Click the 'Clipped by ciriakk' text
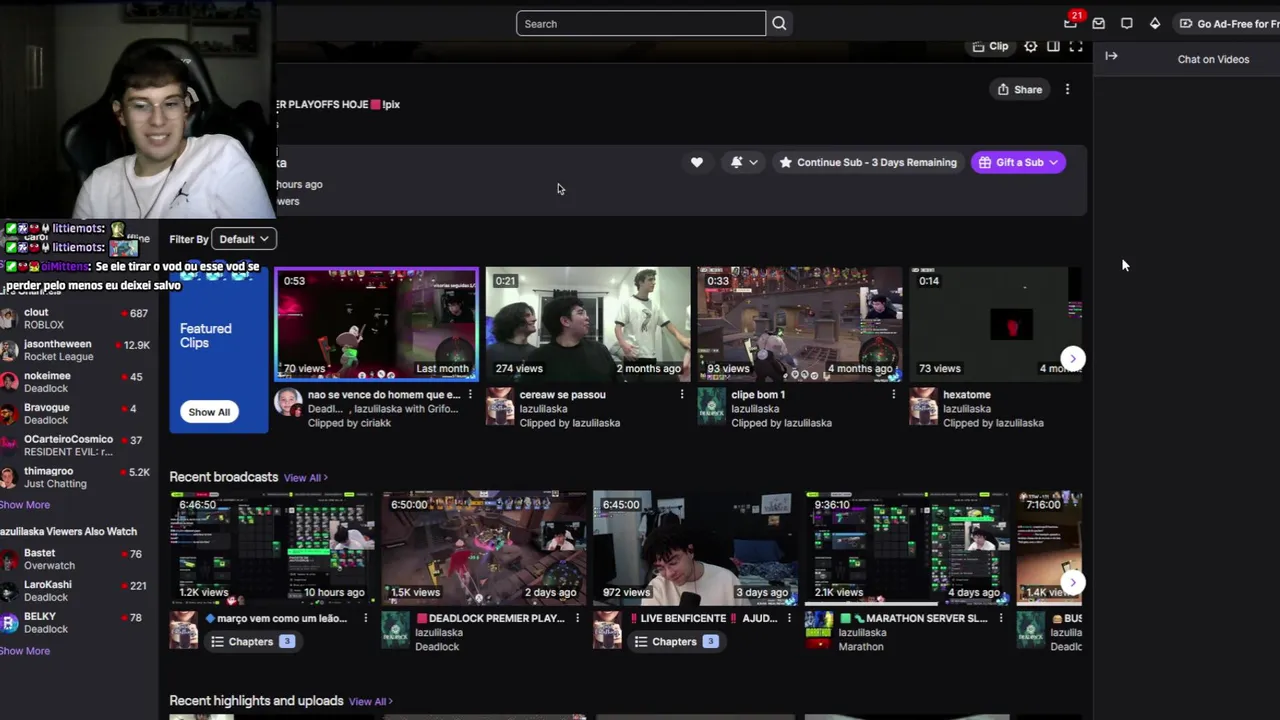The height and width of the screenshot is (720, 1280). point(351,424)
